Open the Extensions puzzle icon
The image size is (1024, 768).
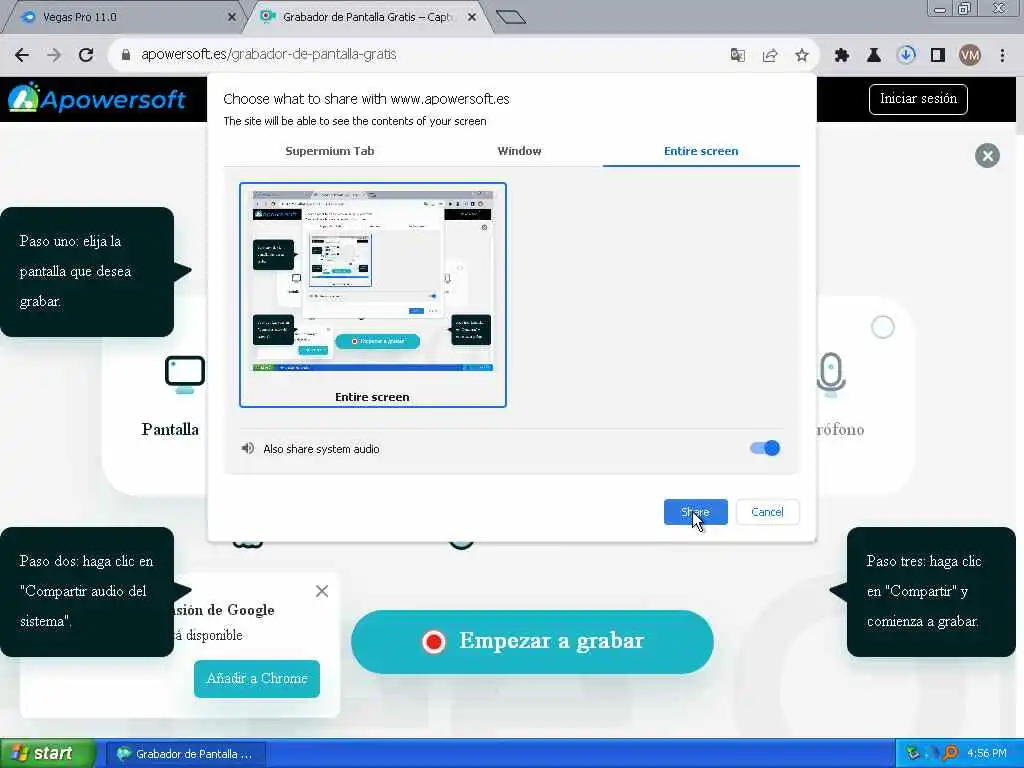[842, 55]
